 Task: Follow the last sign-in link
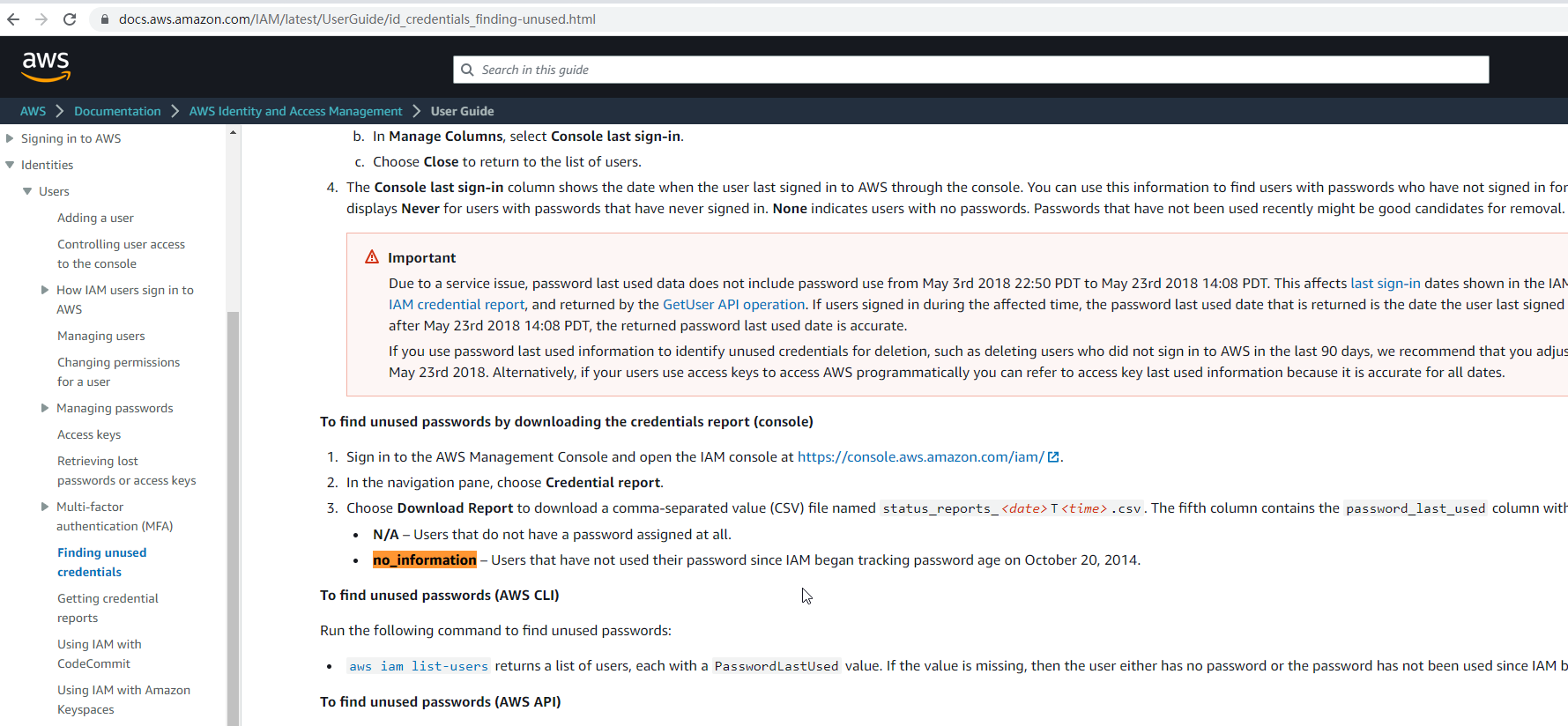tap(1386, 283)
